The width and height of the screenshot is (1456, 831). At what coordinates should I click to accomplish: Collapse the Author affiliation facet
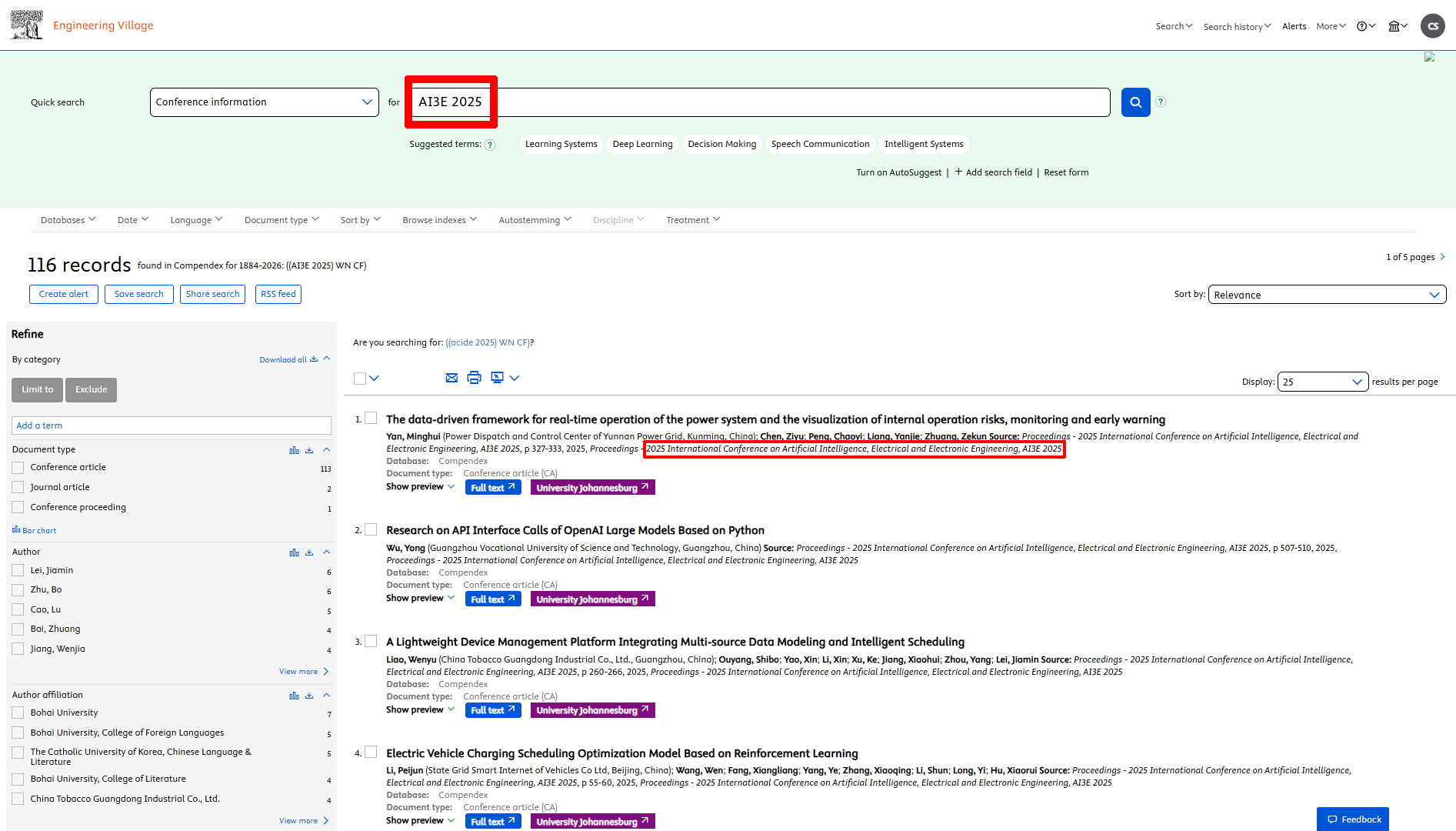326,696
